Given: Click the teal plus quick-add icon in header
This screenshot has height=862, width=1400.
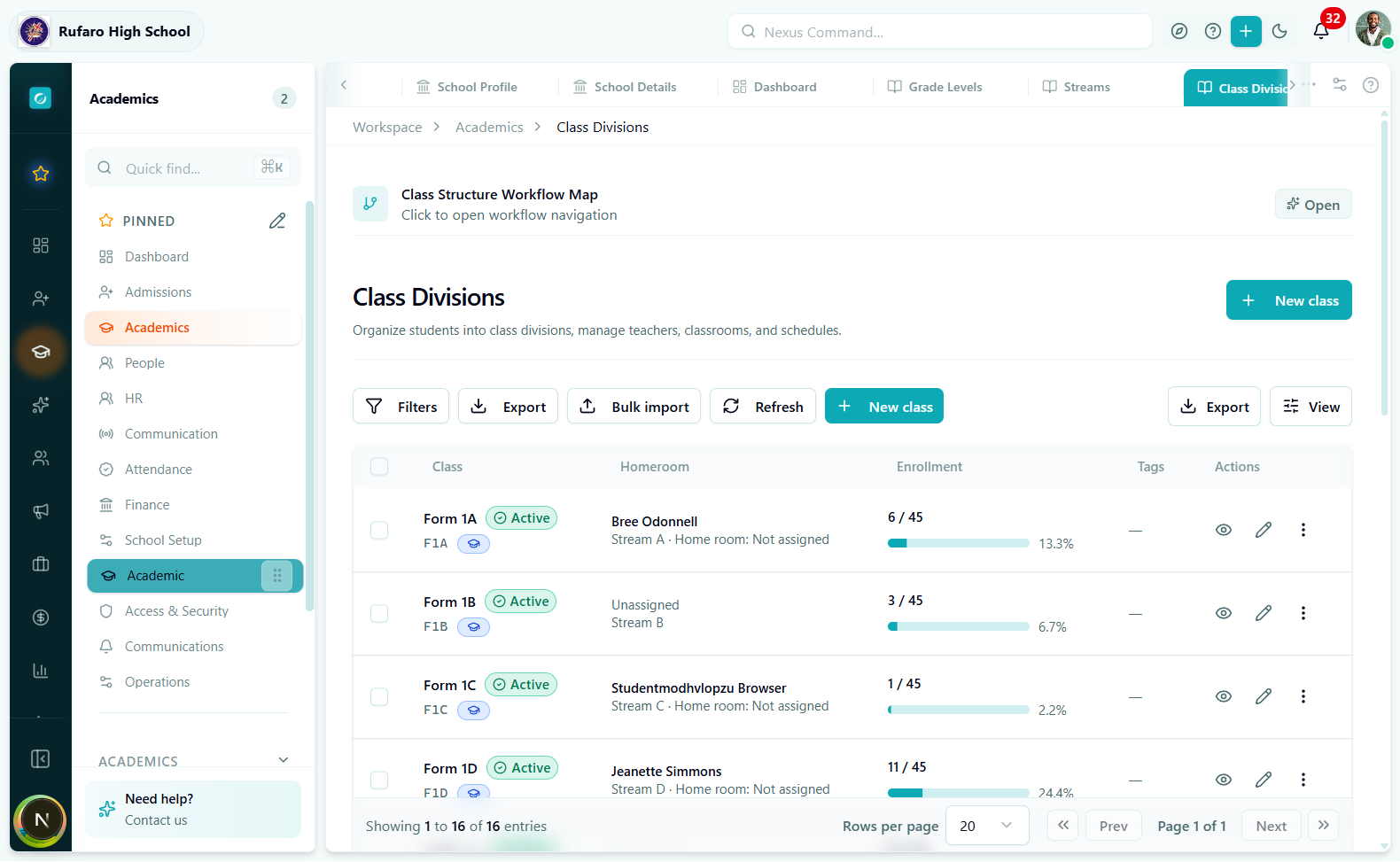Looking at the screenshot, I should (x=1246, y=31).
